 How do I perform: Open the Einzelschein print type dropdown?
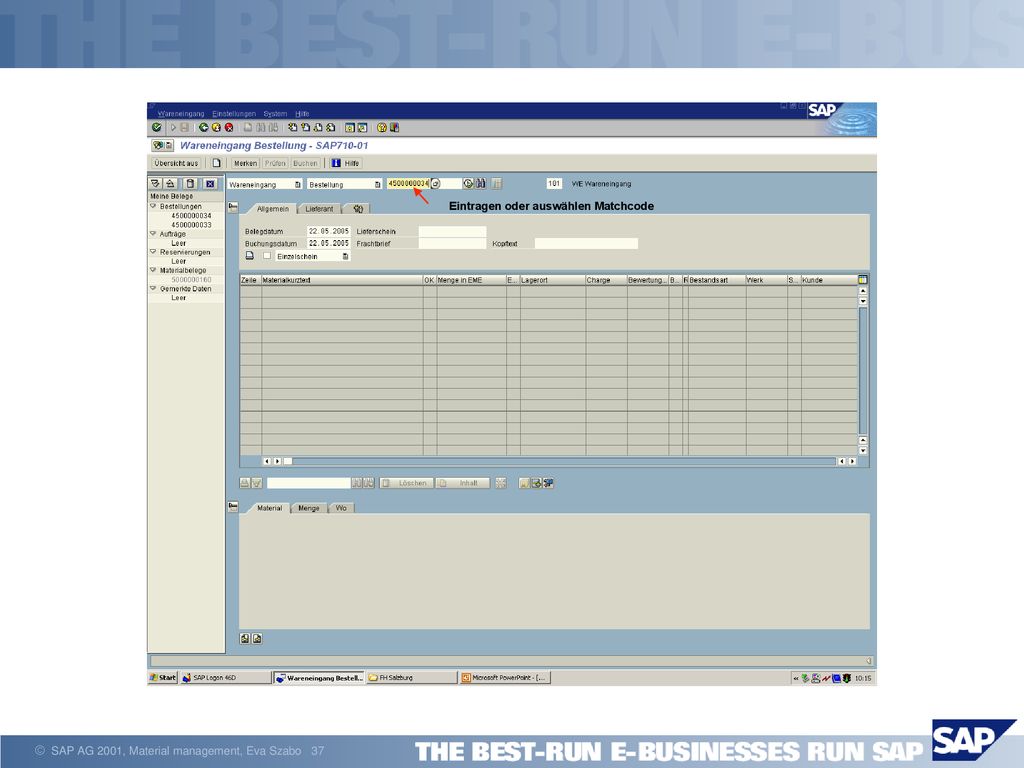point(345,256)
